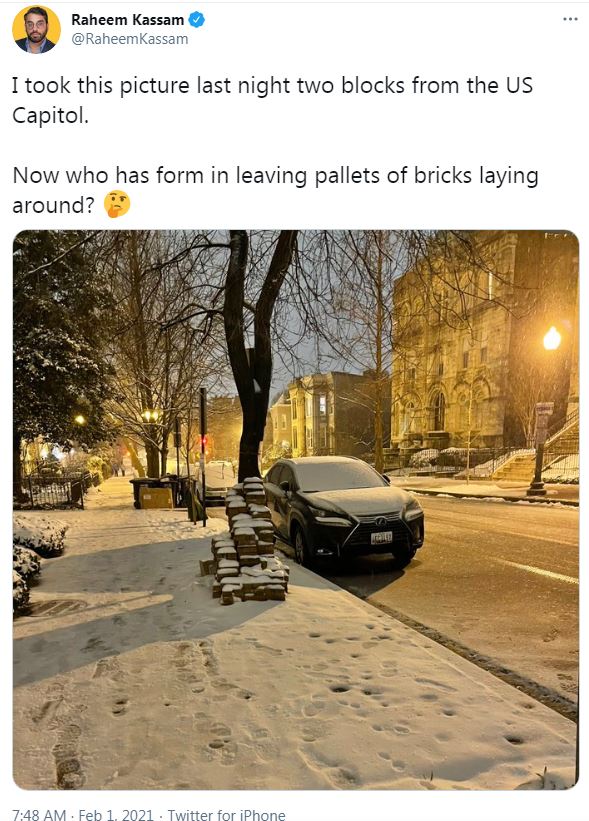Click the Feb 1, 2021 date
Image resolution: width=589 pixels, height=821 pixels.
tap(116, 814)
